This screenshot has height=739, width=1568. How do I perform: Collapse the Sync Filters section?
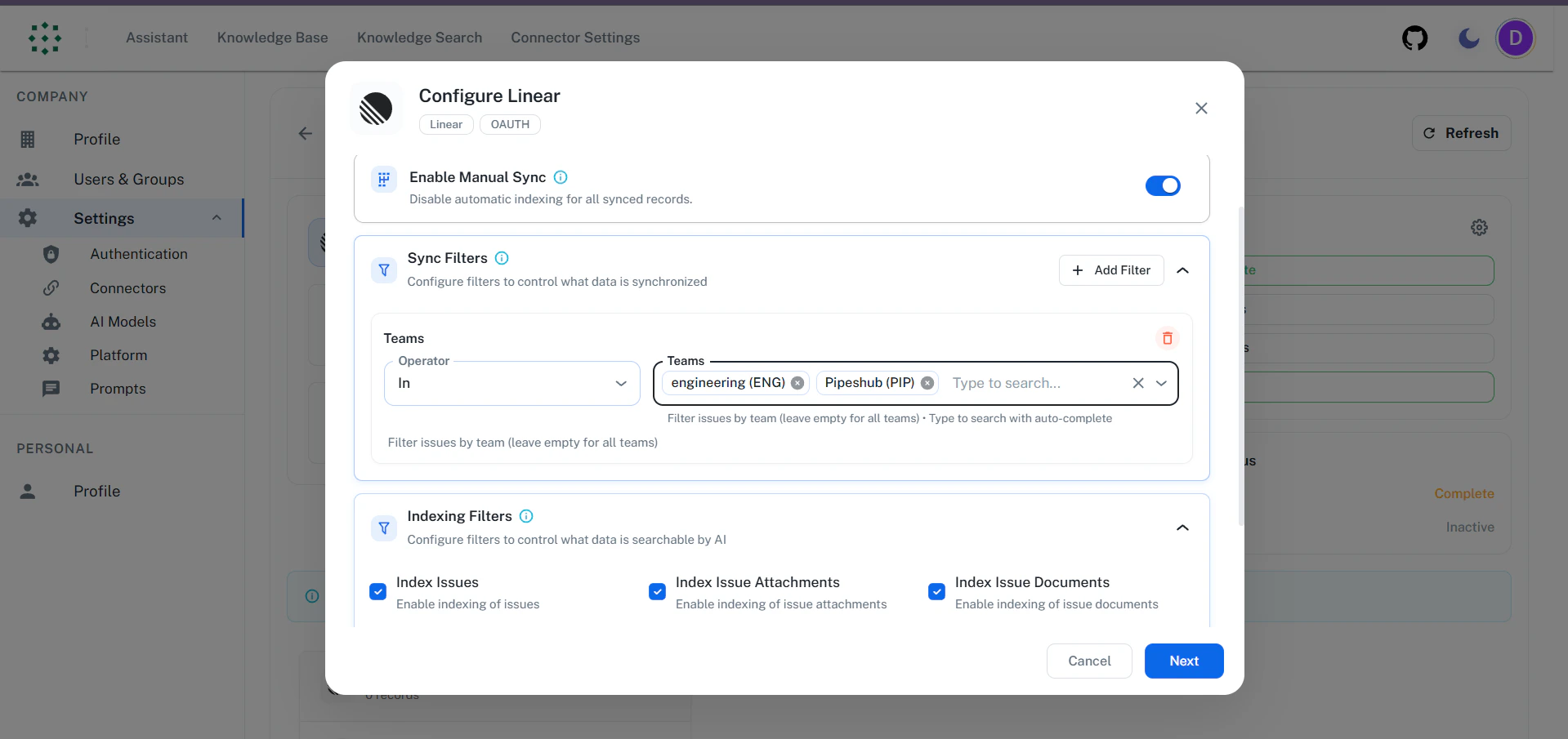(x=1182, y=270)
